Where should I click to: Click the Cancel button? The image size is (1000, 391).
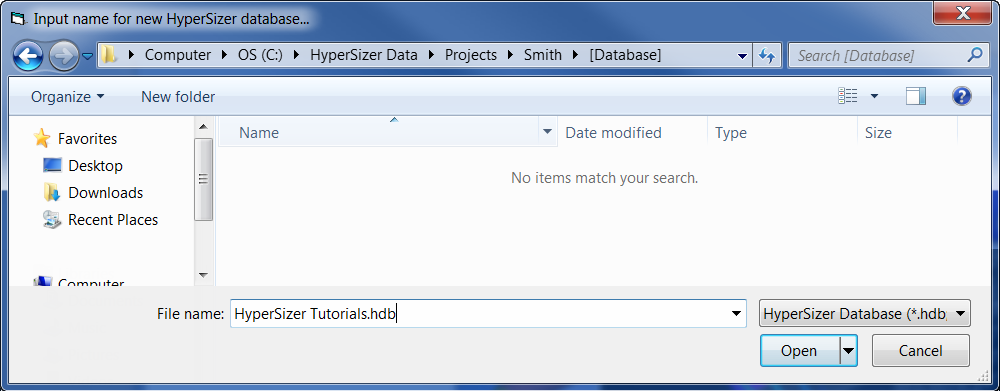pyautogui.click(x=920, y=351)
